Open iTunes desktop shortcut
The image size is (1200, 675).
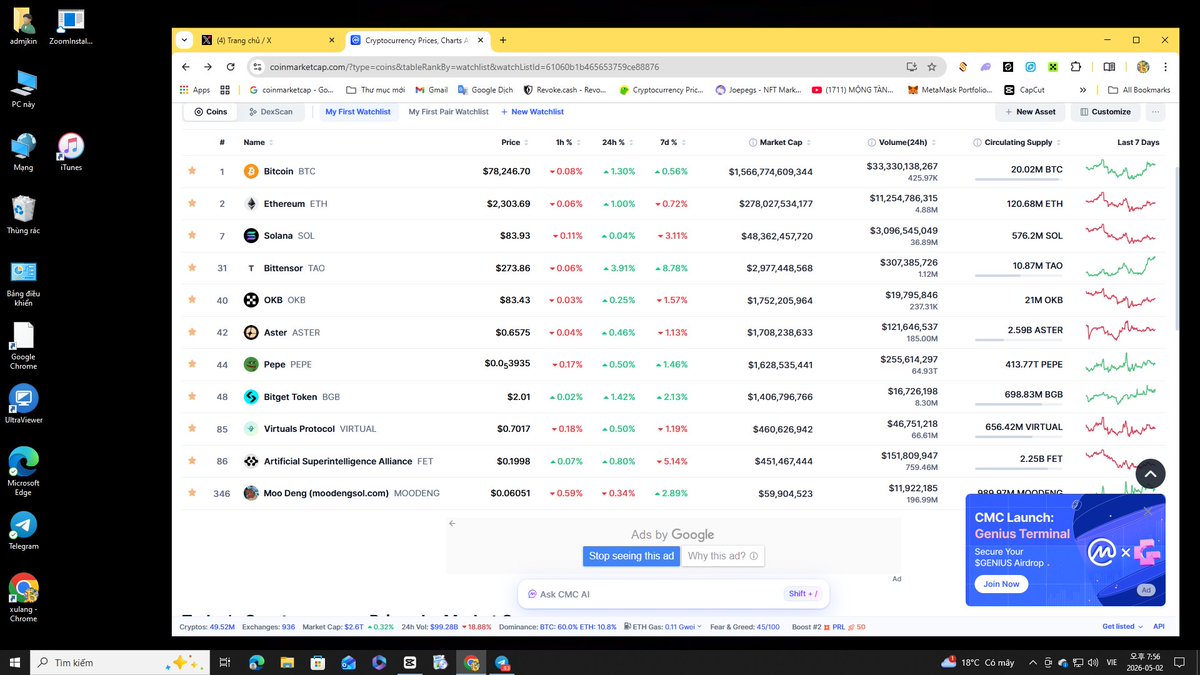tap(71, 152)
